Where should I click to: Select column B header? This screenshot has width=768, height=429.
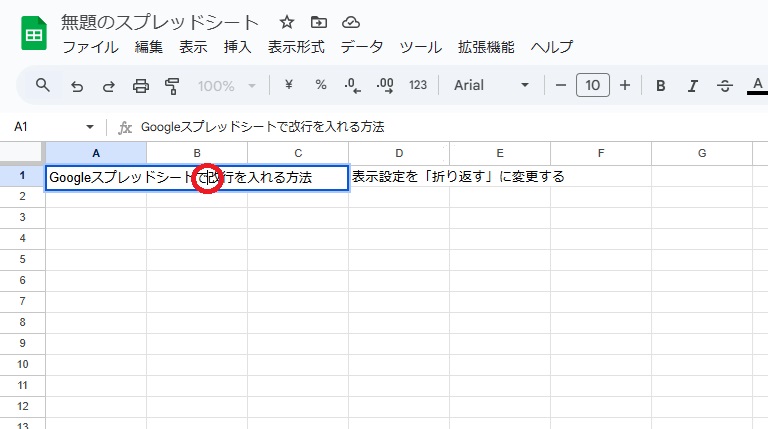click(x=197, y=153)
